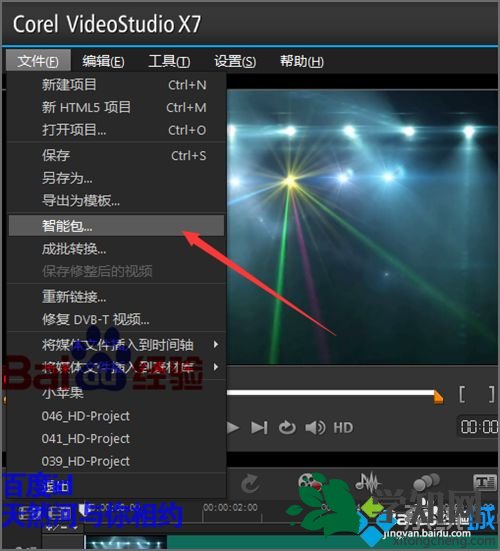Select 新 HTML5 项目 menu entry
Viewport: 500px width, 551px height.
116,107
